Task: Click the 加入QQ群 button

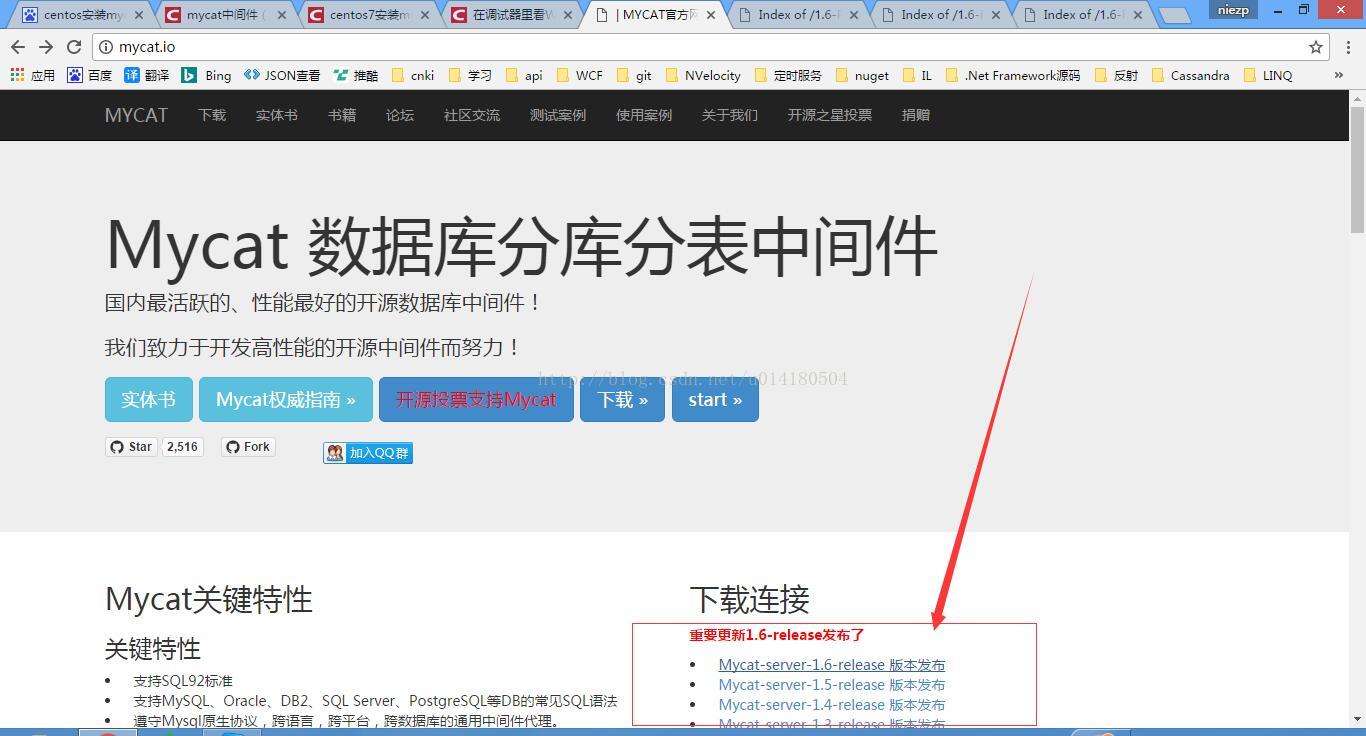Action: click(x=368, y=453)
